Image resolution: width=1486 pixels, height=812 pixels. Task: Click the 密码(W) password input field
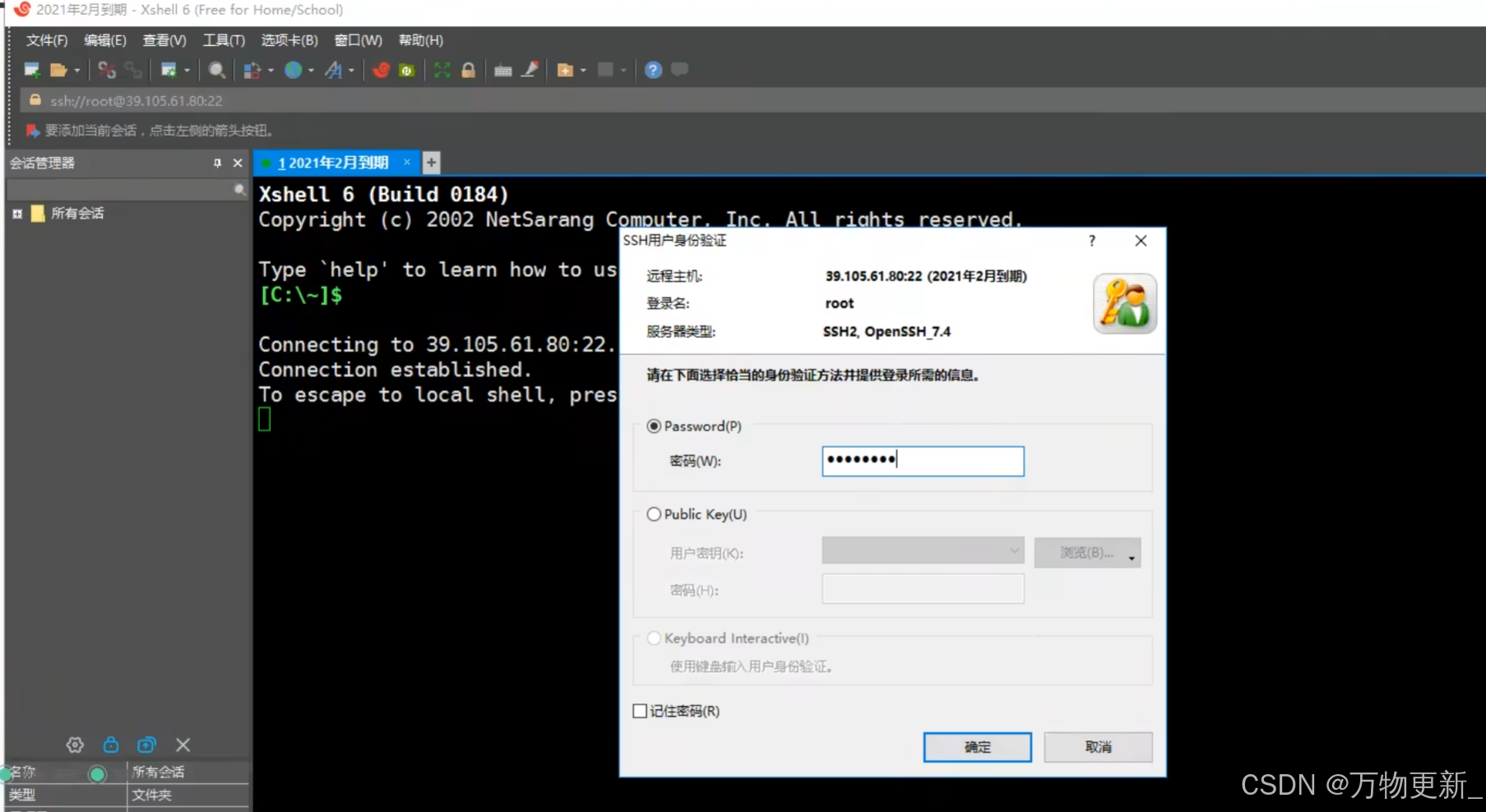[923, 461]
